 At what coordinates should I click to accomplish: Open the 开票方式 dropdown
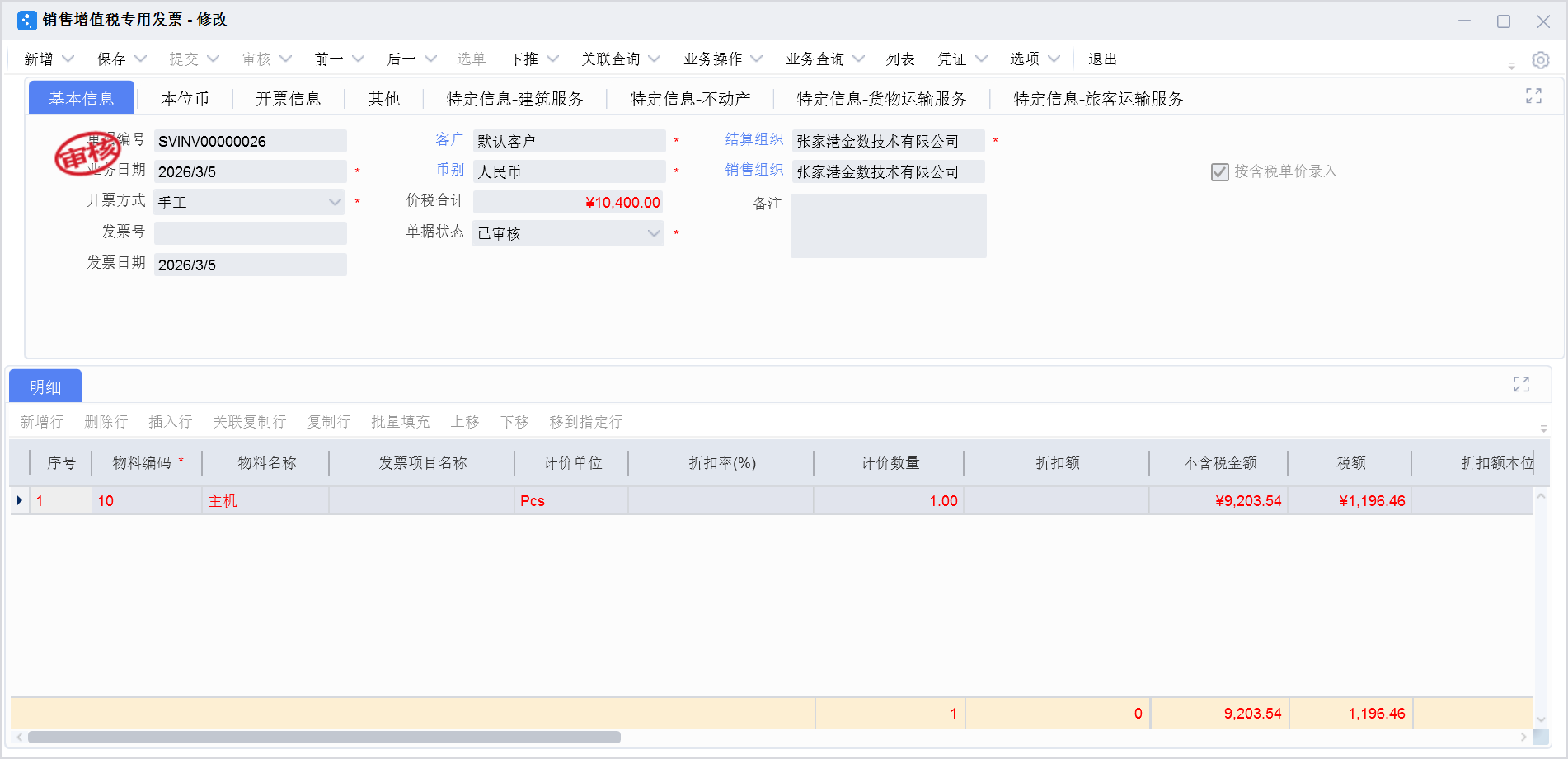(x=334, y=201)
